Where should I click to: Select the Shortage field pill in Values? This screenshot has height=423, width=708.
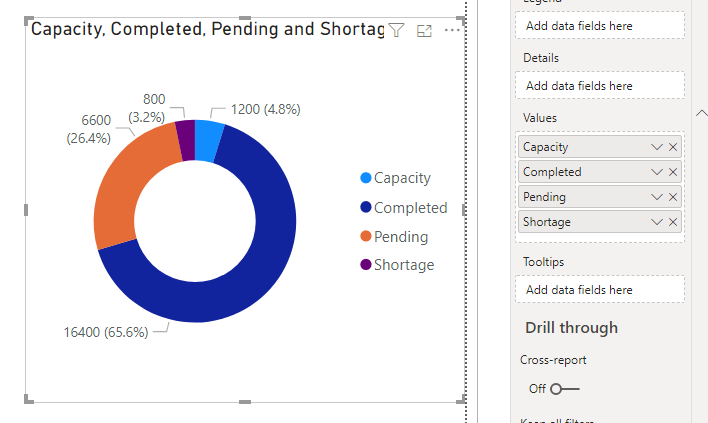(600, 222)
